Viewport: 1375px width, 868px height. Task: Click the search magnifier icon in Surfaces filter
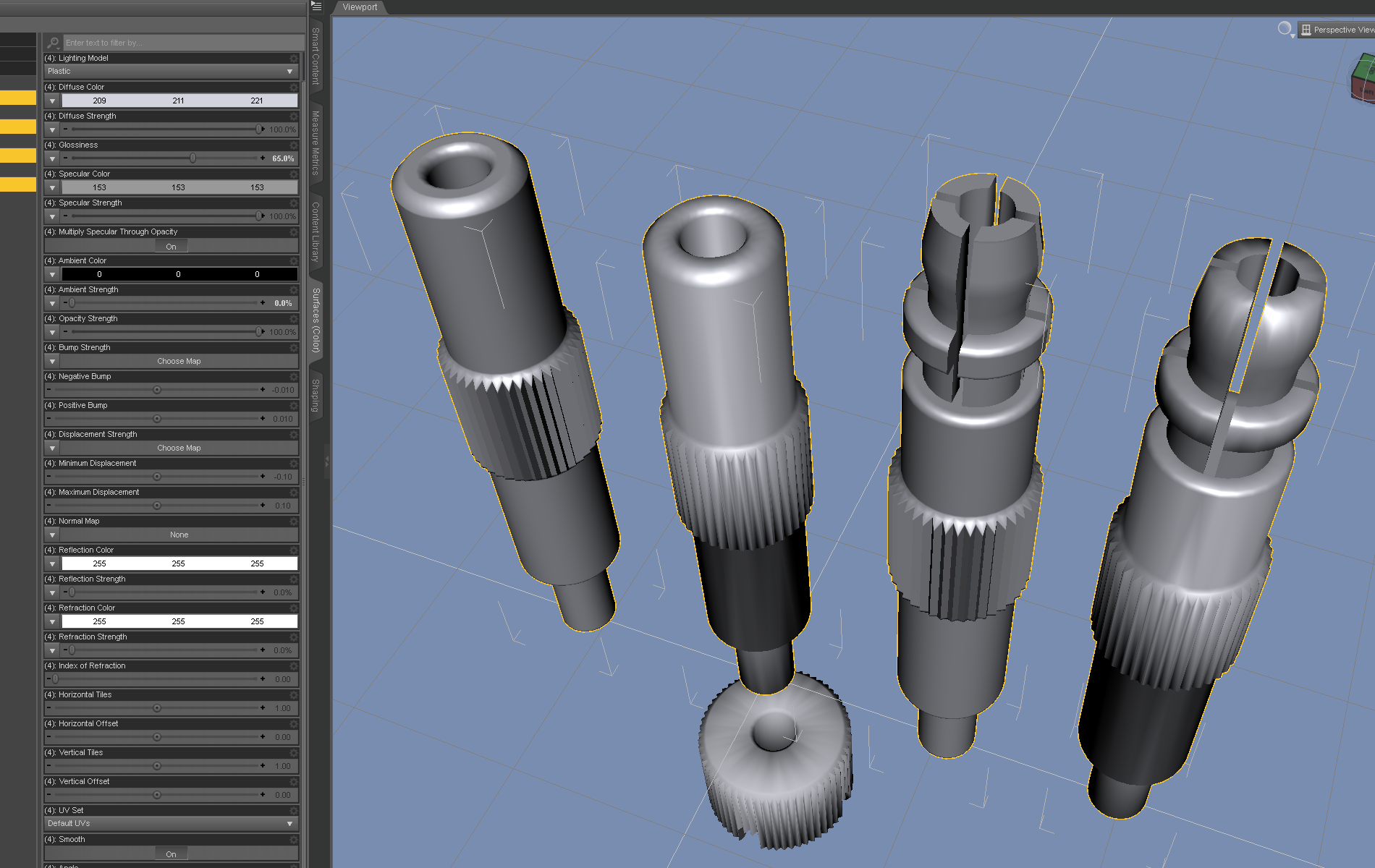coord(53,43)
